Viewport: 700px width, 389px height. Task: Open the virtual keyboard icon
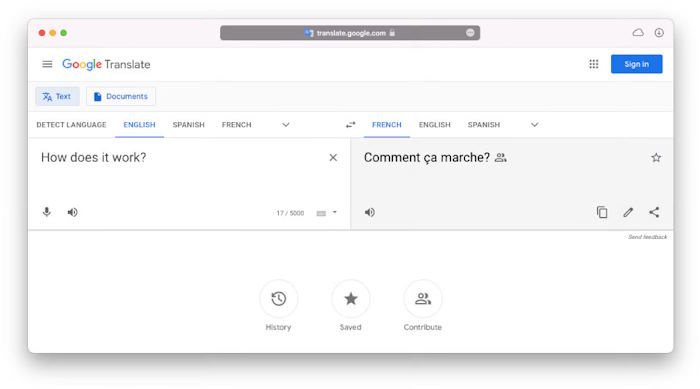321,213
